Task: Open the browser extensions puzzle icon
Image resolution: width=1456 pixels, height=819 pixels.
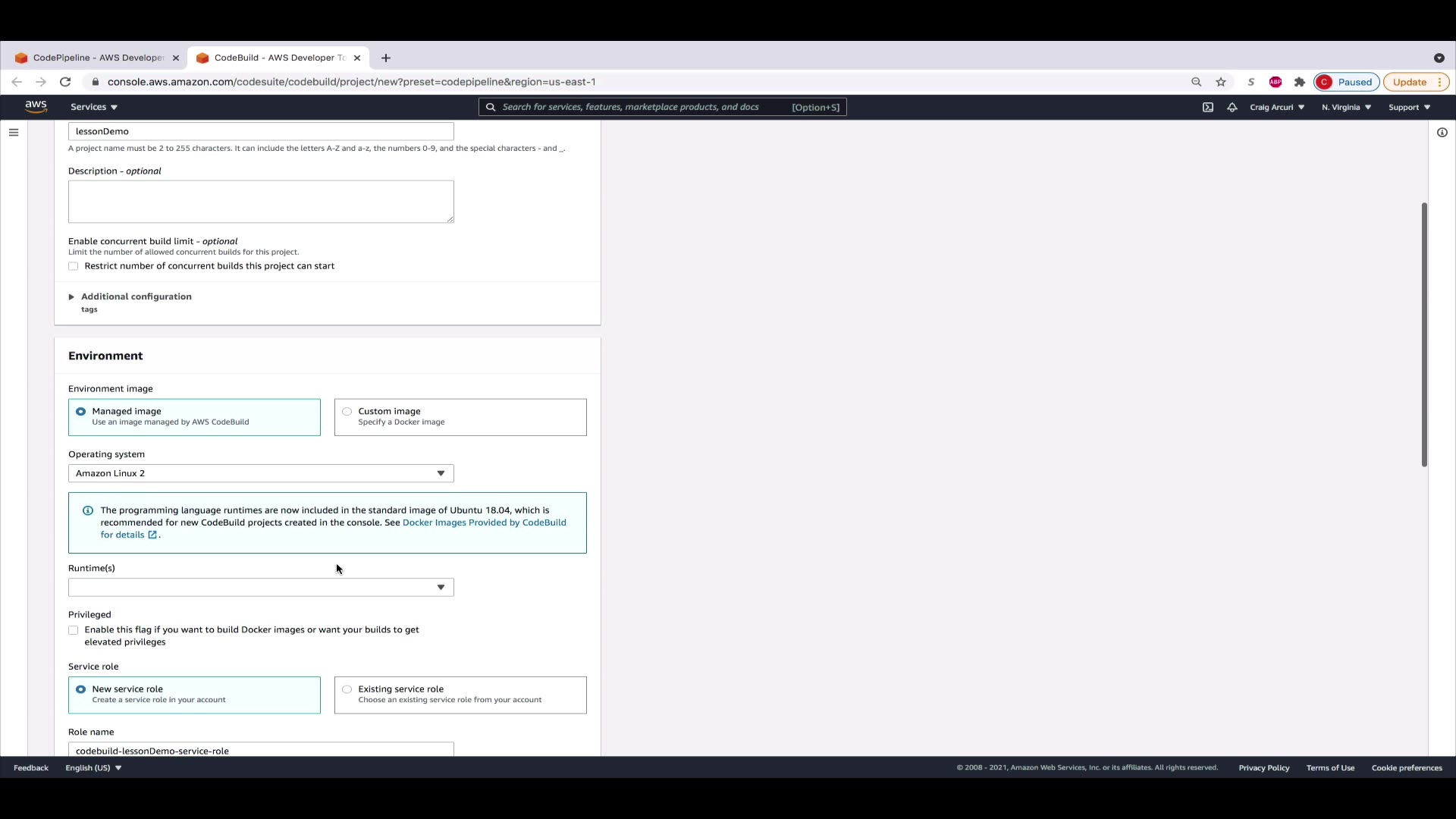Action: pyautogui.click(x=1300, y=82)
